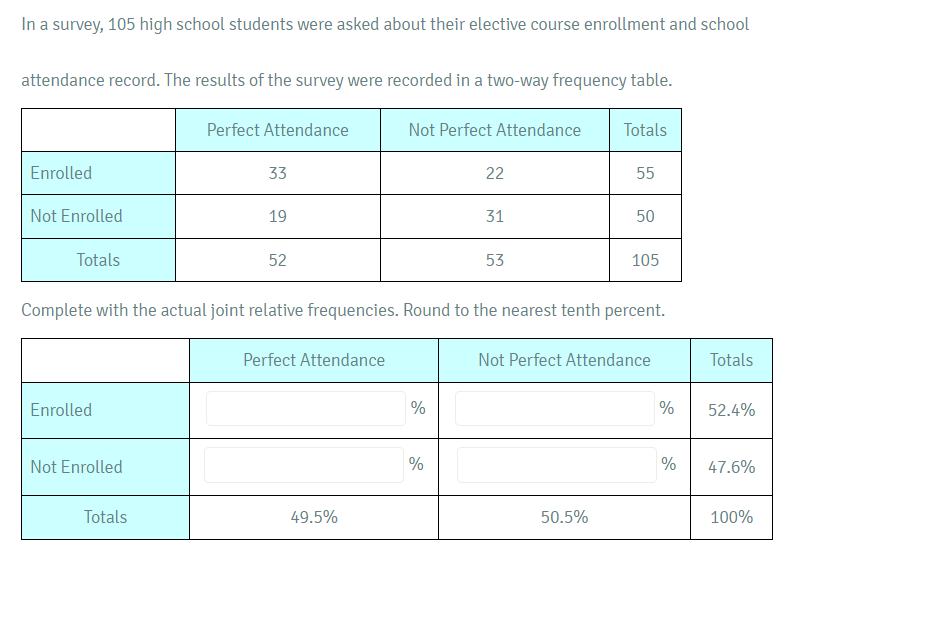The image size is (938, 625).
Task: Click the 47.6% total cell
Action: point(731,466)
